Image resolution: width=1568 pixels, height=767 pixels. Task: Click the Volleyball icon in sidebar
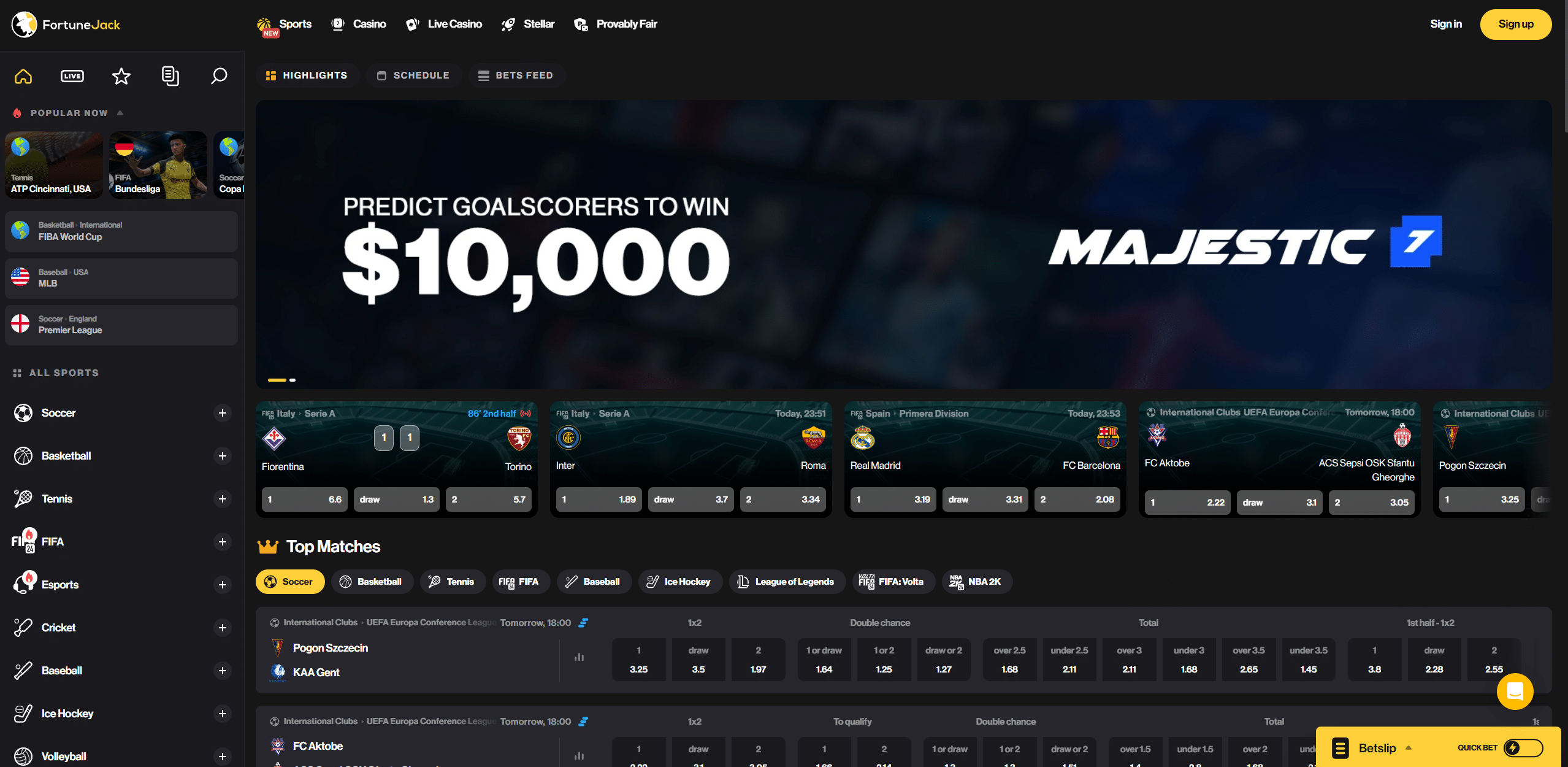click(x=23, y=757)
